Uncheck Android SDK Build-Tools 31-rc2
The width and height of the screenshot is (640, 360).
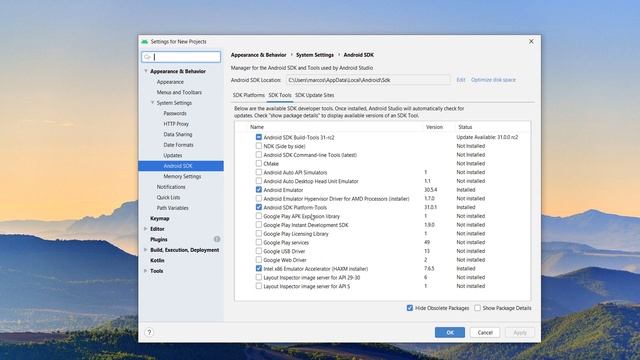point(259,137)
